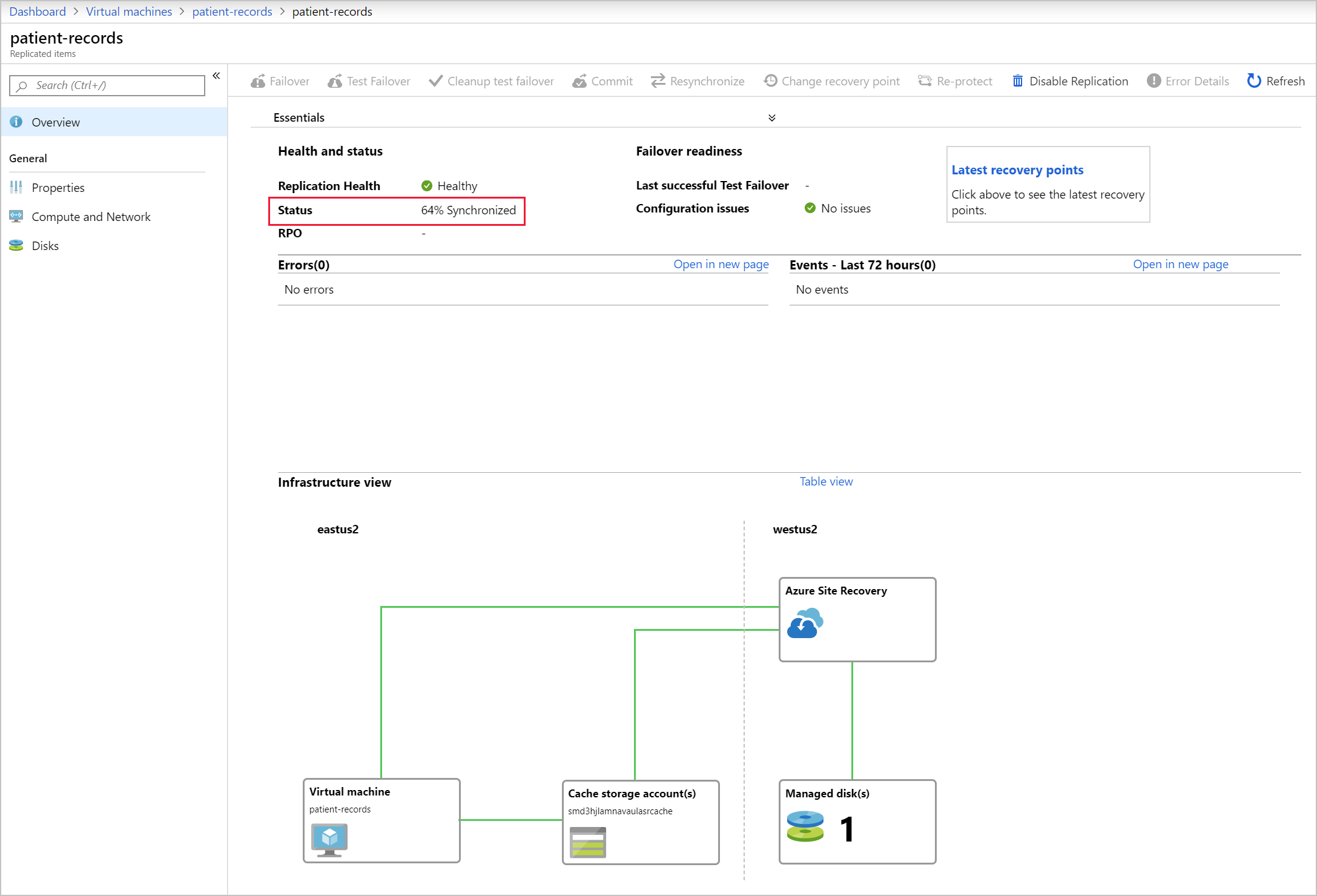Select Compute and Network settings
Image resolution: width=1317 pixels, height=896 pixels.
coord(91,215)
